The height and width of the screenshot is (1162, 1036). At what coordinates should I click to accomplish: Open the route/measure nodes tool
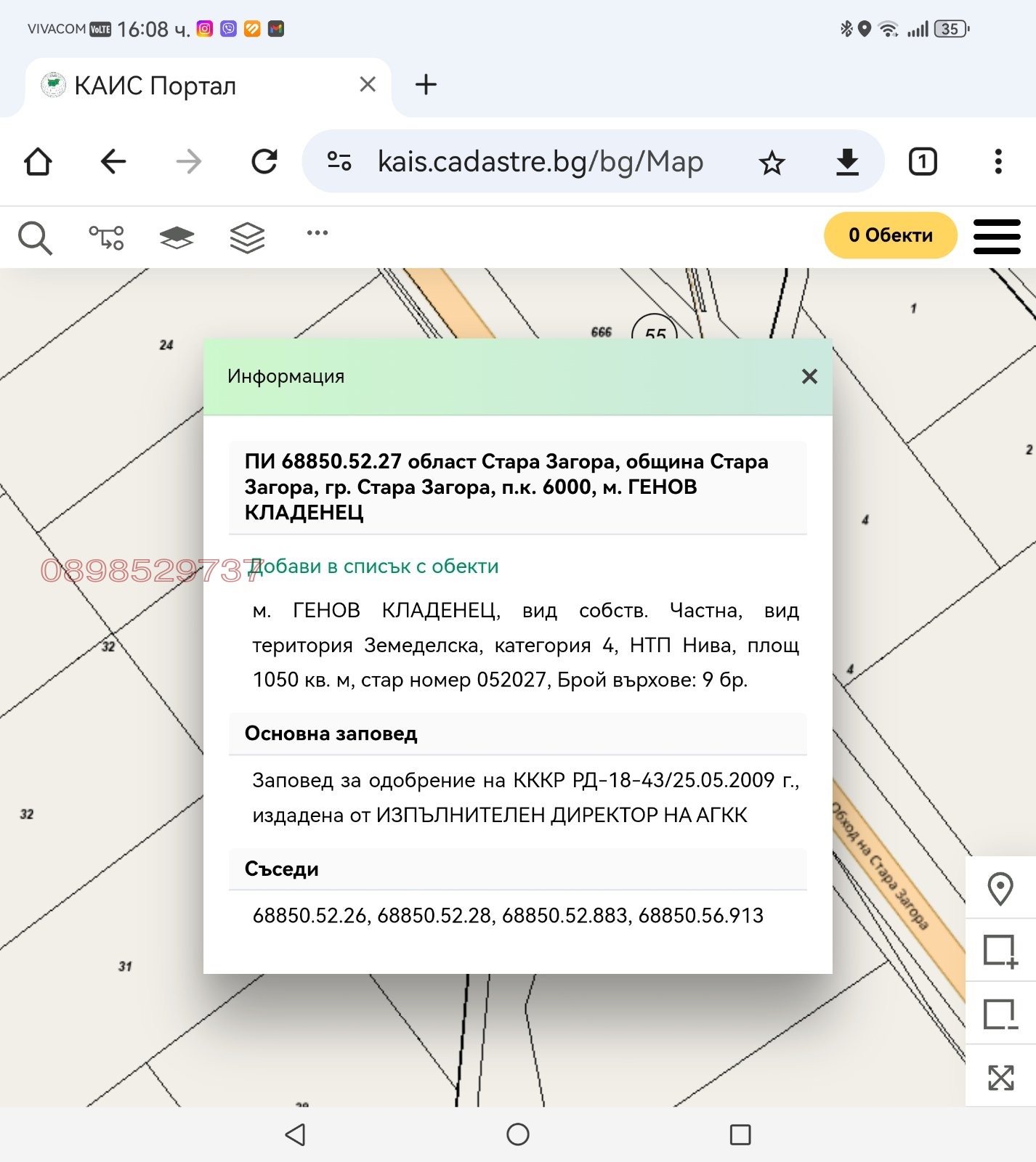(x=106, y=237)
